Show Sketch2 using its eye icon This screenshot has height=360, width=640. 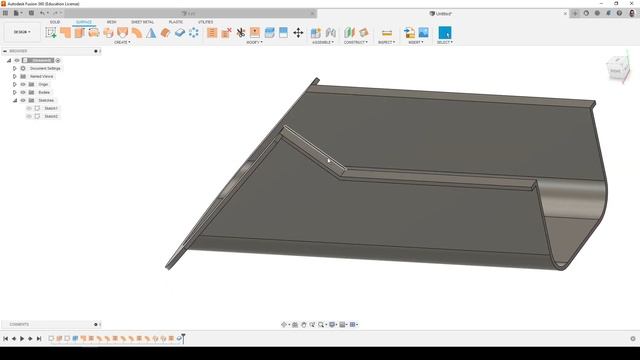click(29, 116)
